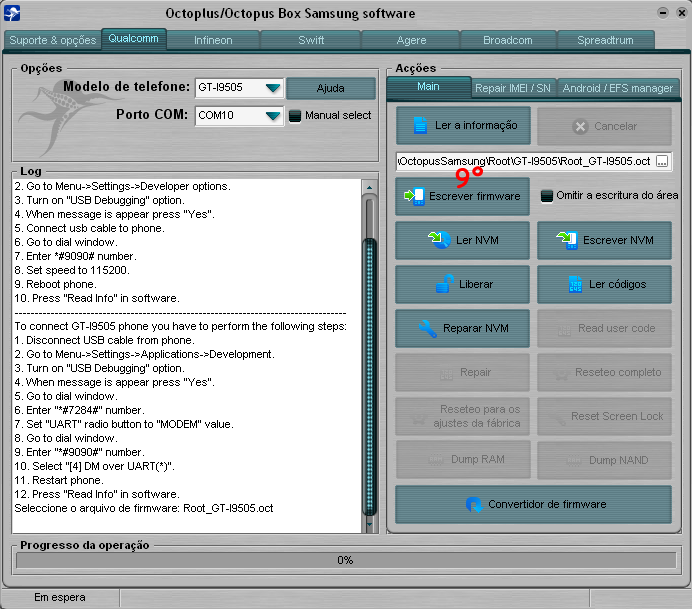This screenshot has width=692, height=609.
Task: Click the Dump RAM button
Action: 463,459
